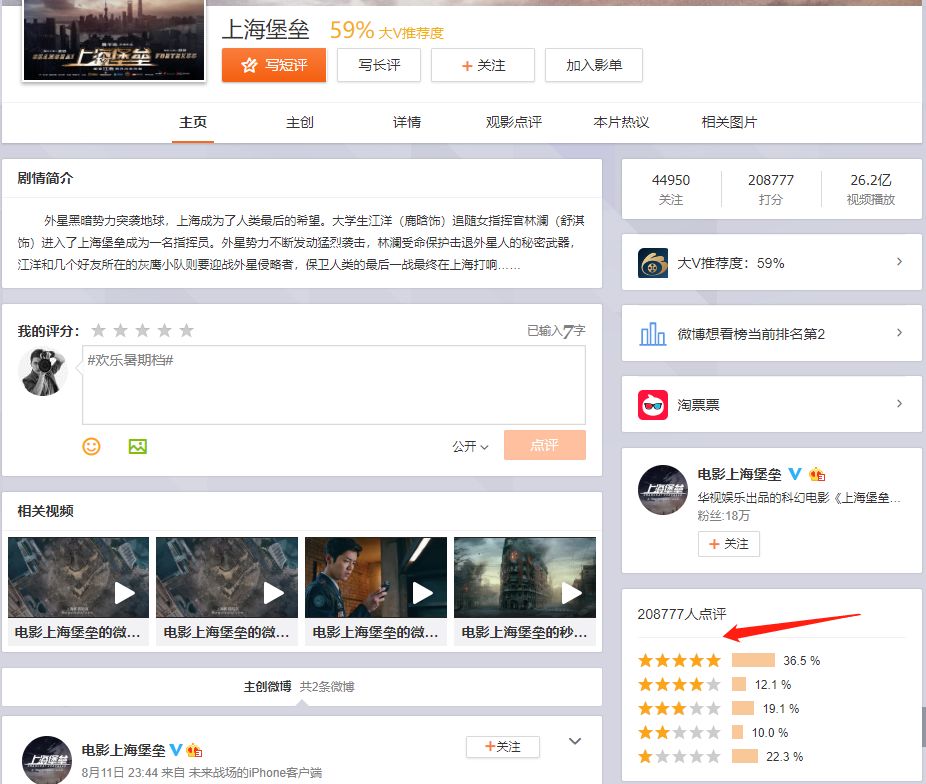The image size is (926, 784).
Task: Click the membership crown badge in sidebar
Action: pos(817,473)
